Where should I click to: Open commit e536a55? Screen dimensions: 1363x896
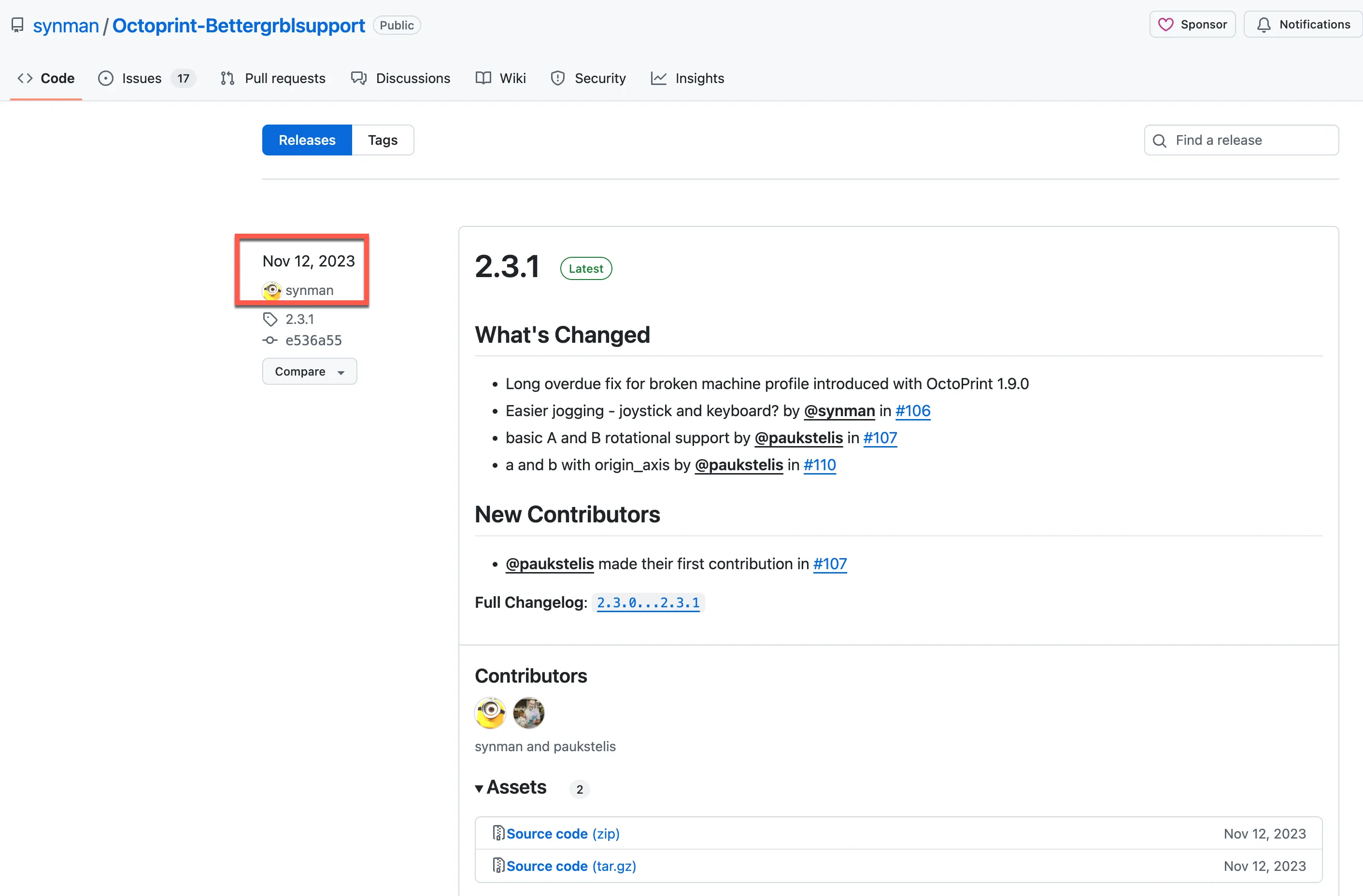[313, 340]
